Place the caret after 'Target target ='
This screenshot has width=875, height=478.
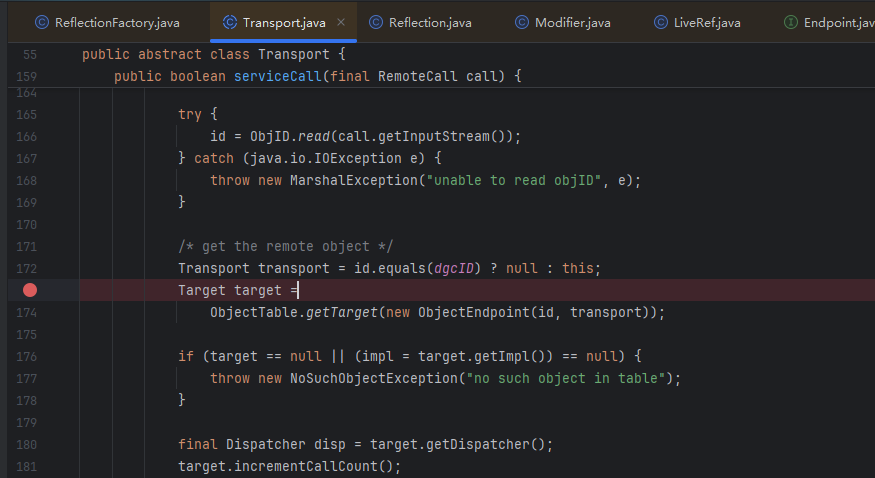pos(299,290)
